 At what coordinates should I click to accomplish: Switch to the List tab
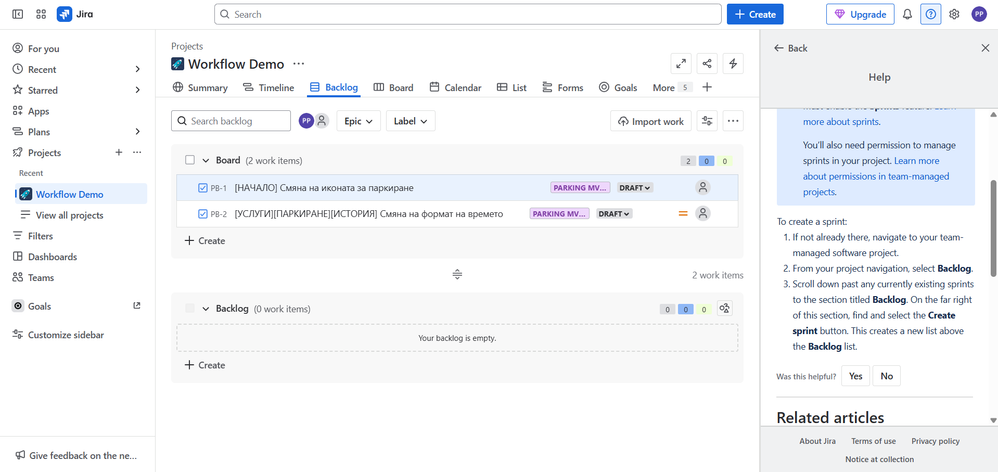(512, 88)
